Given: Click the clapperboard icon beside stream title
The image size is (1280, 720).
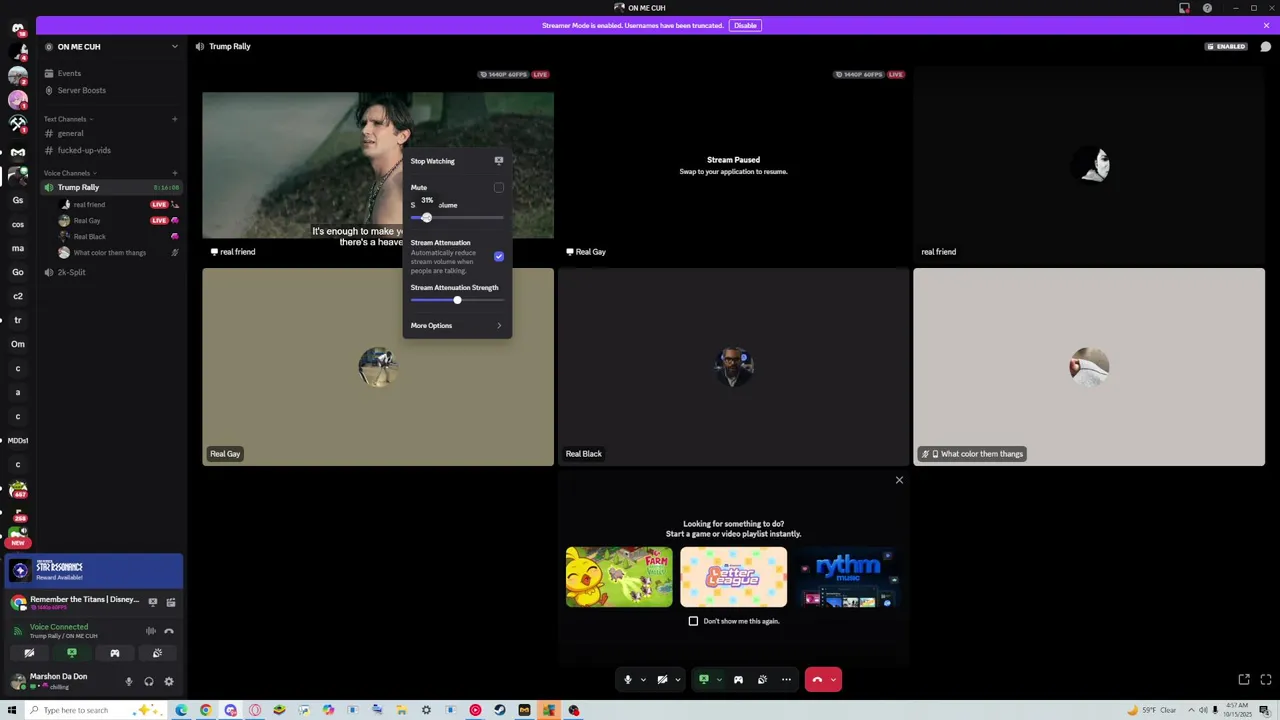Looking at the screenshot, I should pyautogui.click(x=171, y=602).
